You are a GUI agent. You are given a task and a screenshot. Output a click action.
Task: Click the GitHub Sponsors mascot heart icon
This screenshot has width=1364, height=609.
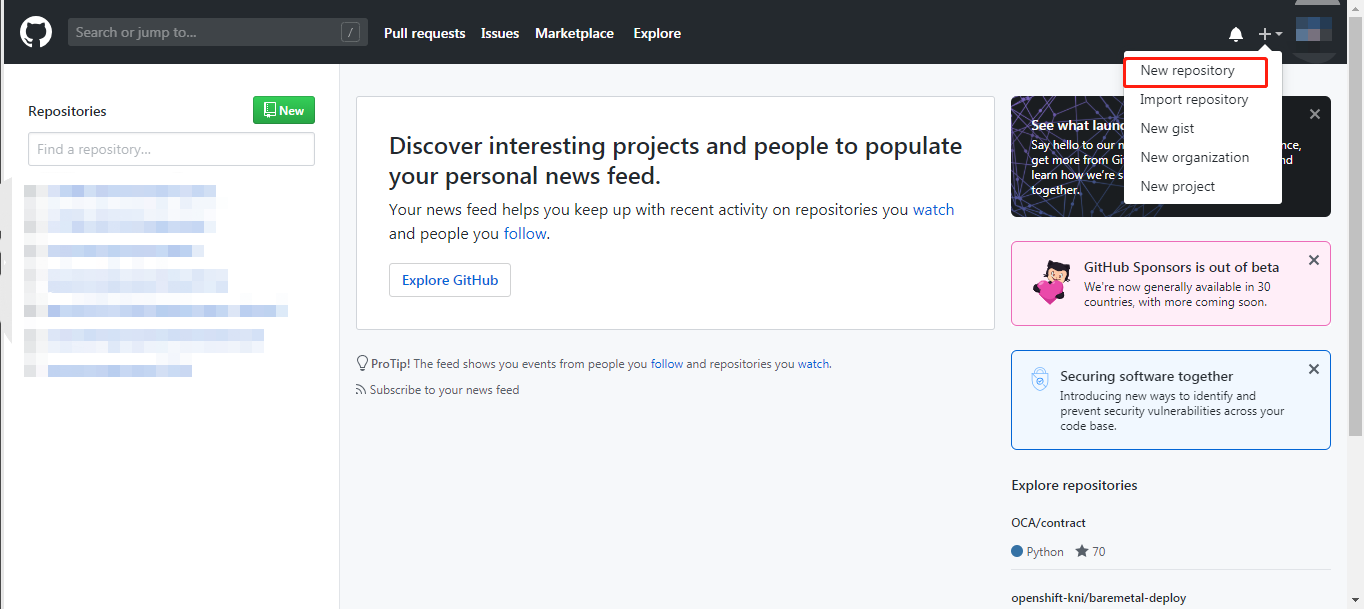coord(1052,283)
